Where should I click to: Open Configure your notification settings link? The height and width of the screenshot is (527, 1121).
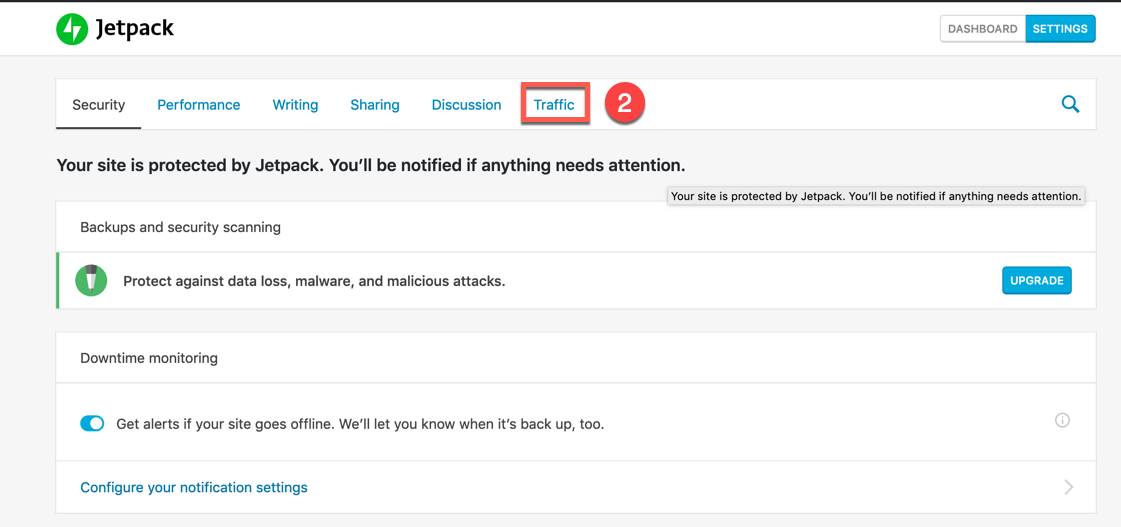click(194, 488)
